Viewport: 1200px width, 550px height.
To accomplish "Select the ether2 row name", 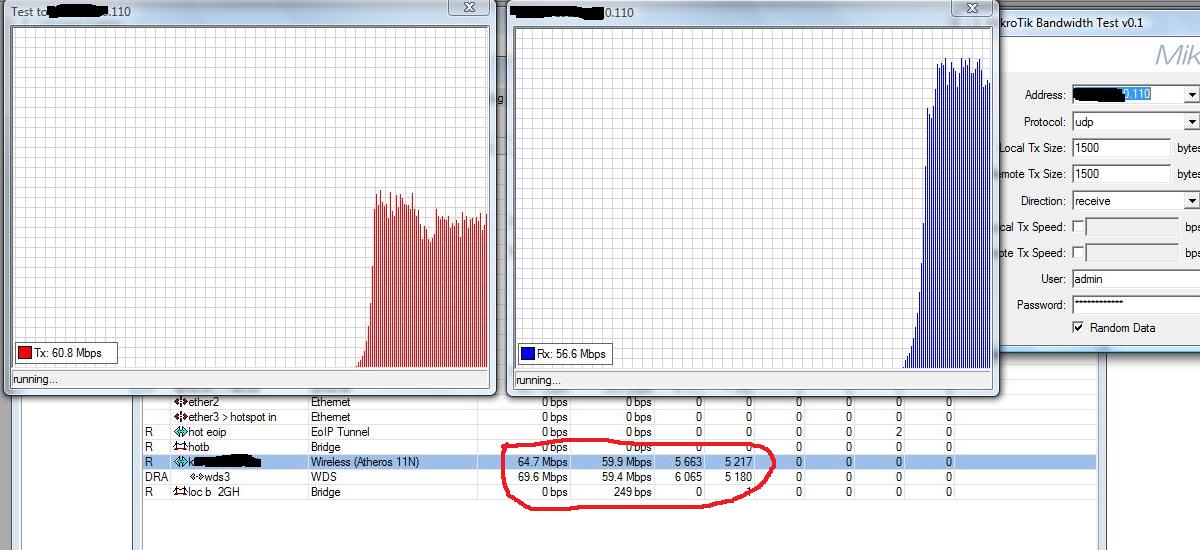I will coord(203,402).
